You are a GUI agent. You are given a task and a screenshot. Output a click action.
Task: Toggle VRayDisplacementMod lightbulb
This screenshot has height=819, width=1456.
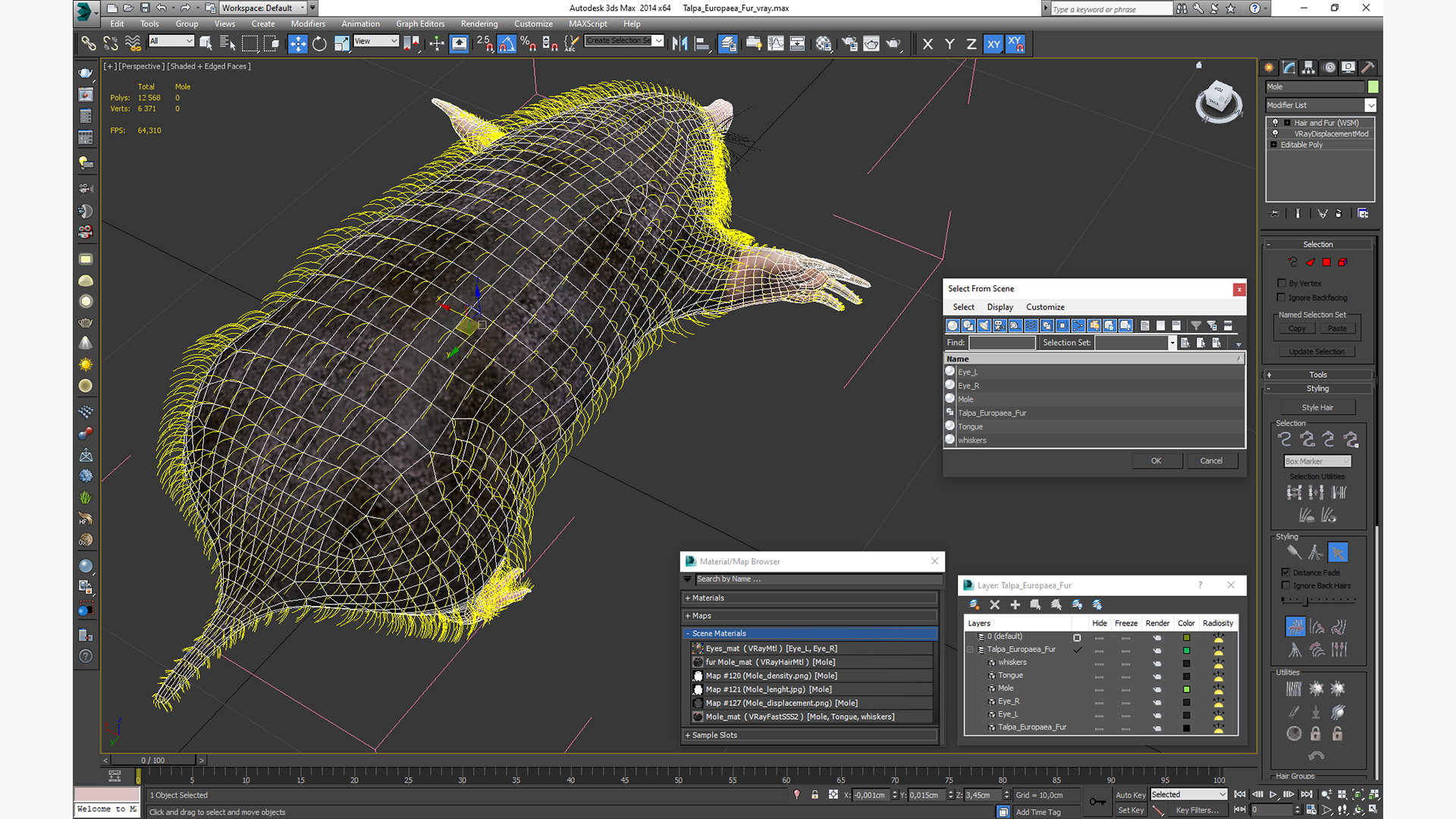coord(1276,133)
